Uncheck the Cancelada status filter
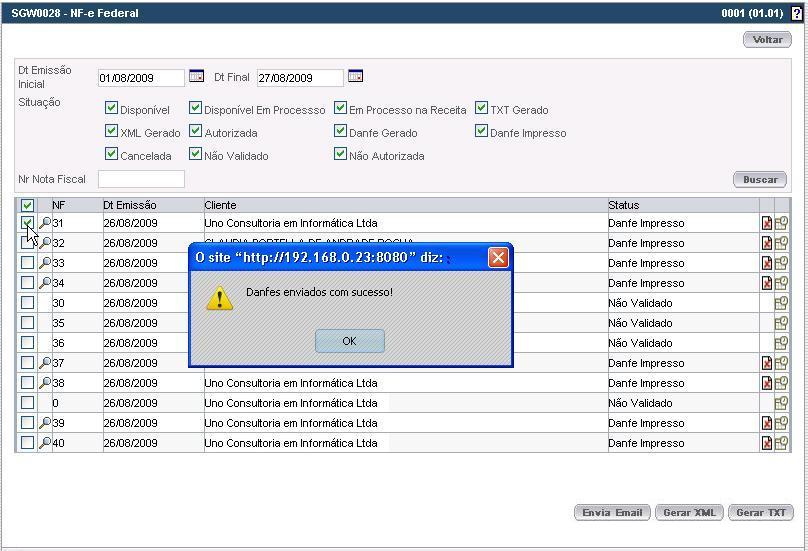808x551 pixels. (x=112, y=154)
